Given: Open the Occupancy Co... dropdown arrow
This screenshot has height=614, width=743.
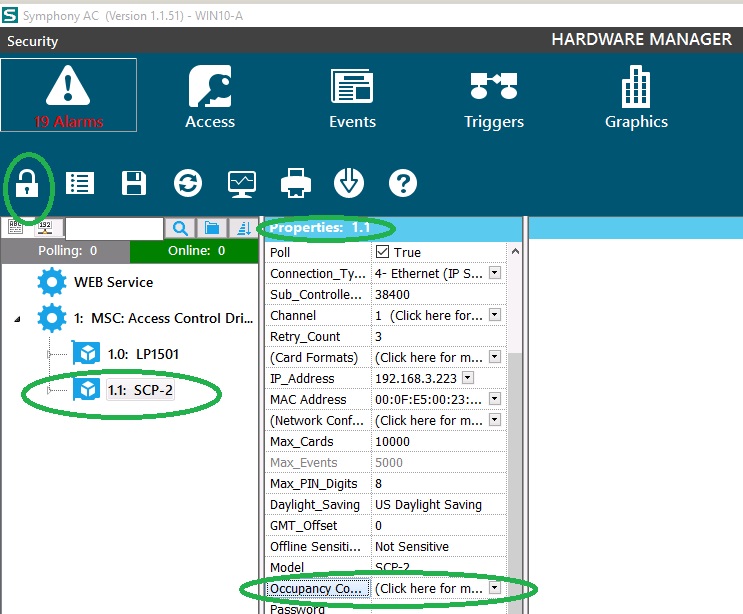Looking at the screenshot, I should point(495,588).
